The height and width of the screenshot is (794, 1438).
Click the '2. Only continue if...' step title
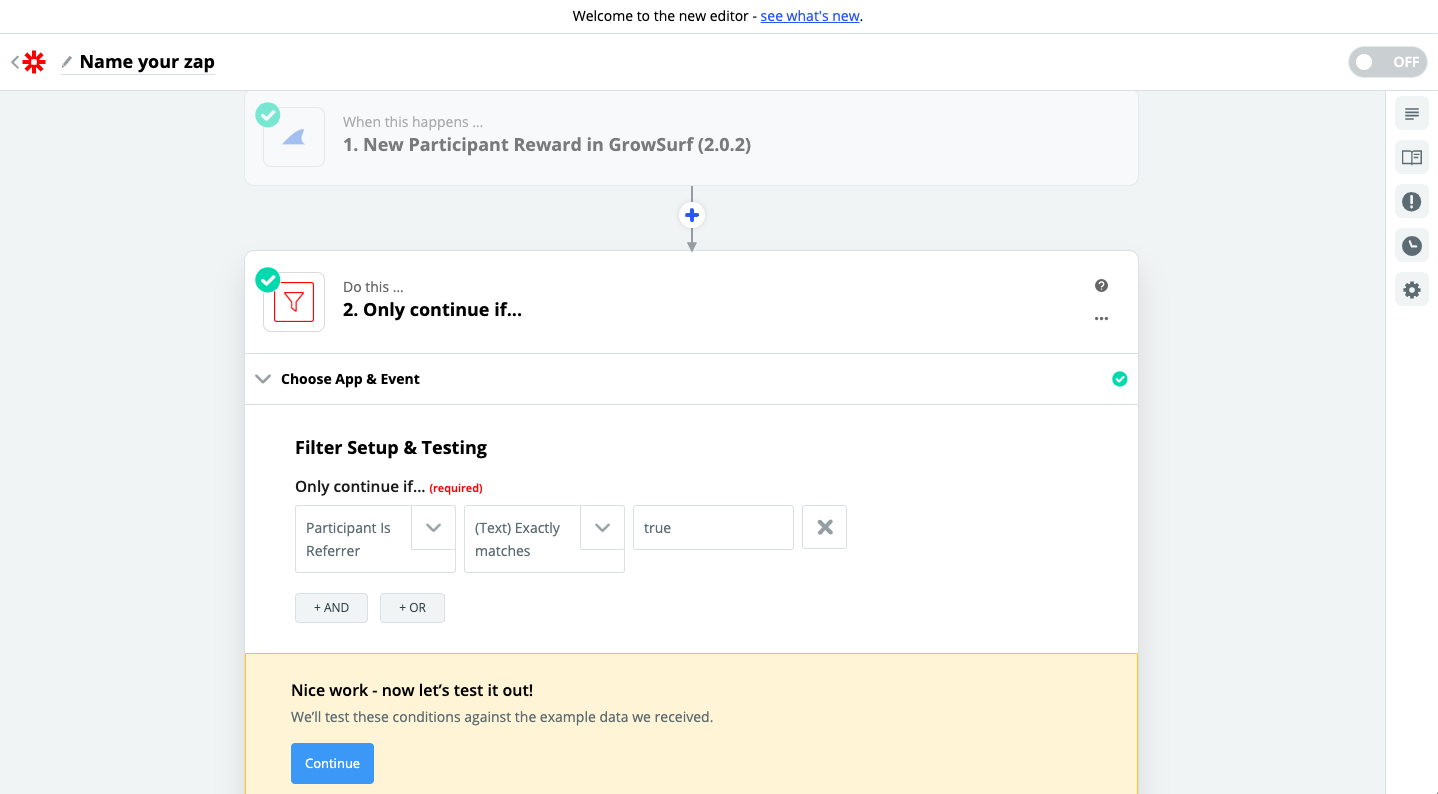point(432,310)
